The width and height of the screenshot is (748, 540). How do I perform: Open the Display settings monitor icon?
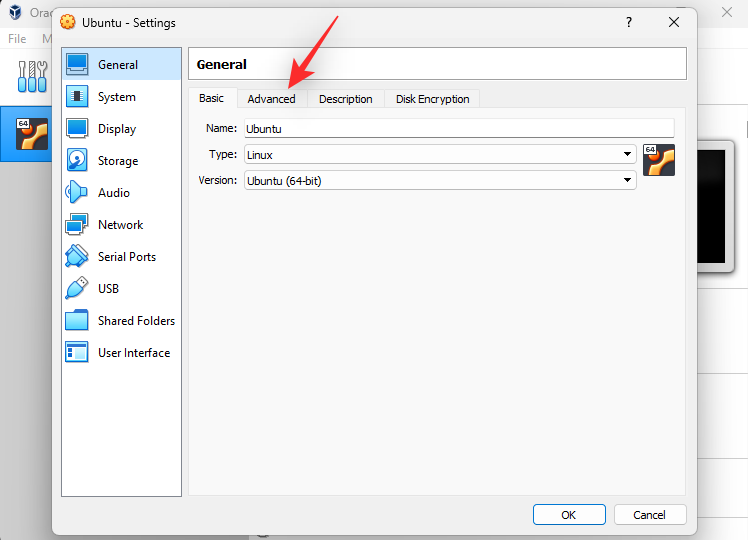[78, 129]
